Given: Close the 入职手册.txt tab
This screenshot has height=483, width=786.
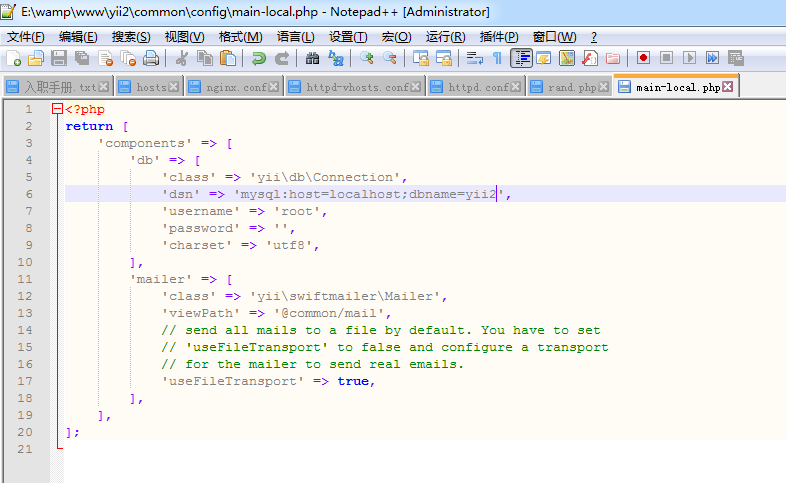Looking at the screenshot, I should click(104, 87).
